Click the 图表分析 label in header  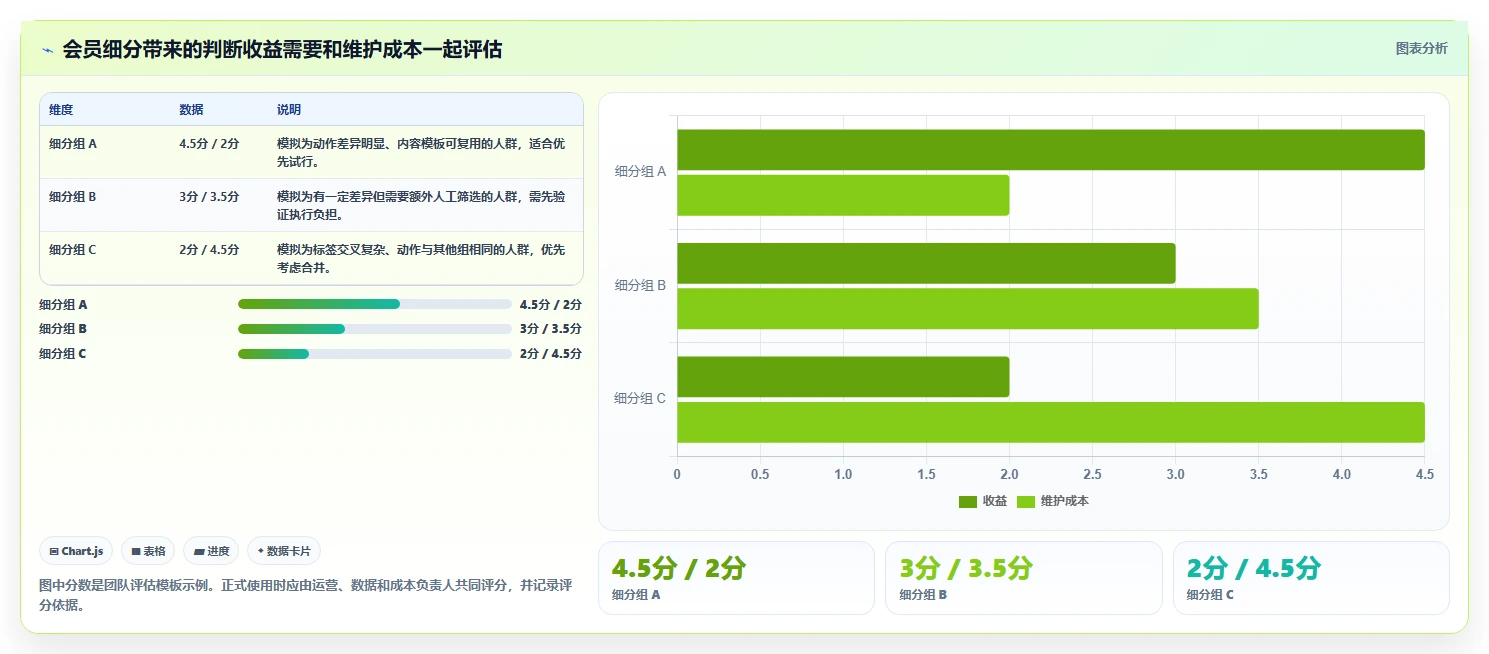1421,48
